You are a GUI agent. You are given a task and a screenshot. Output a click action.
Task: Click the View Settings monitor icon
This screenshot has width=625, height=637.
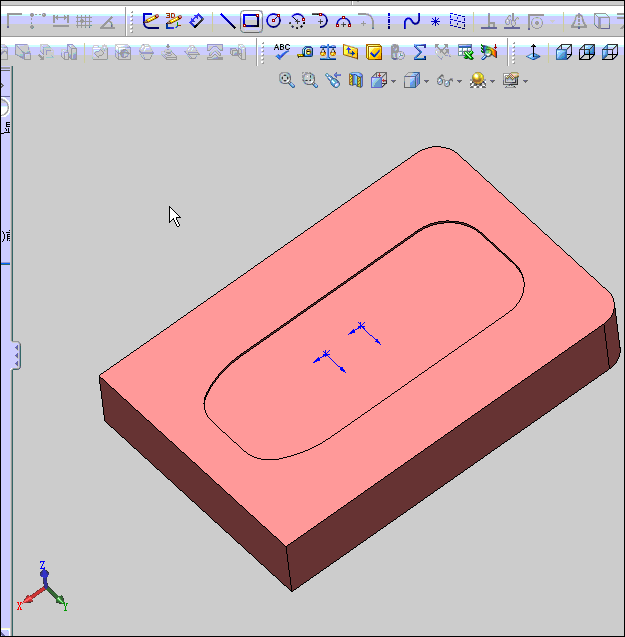511,80
